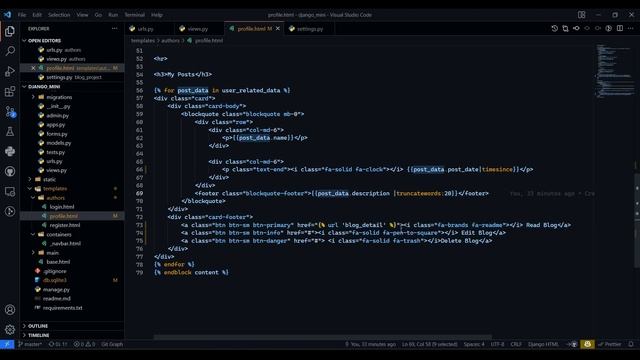
Task: Switch to the views.py tab
Action: pos(199,29)
